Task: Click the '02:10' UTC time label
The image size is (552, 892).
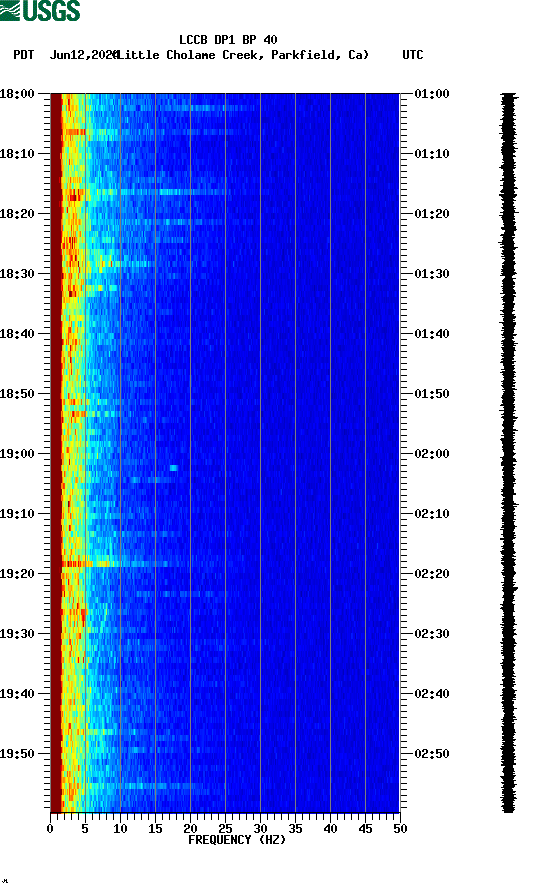Action: point(432,514)
